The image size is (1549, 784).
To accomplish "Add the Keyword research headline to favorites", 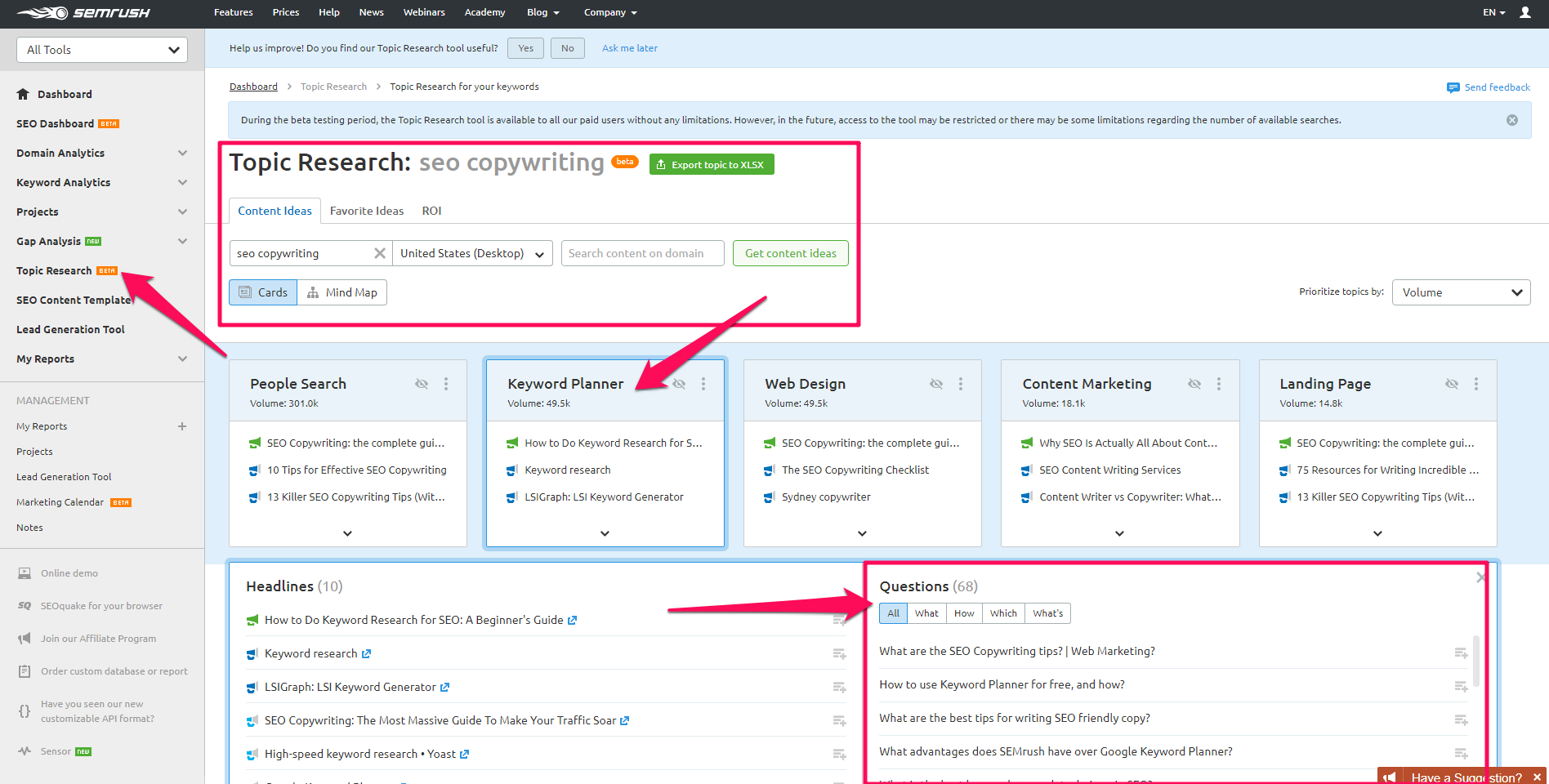I will [x=839, y=653].
